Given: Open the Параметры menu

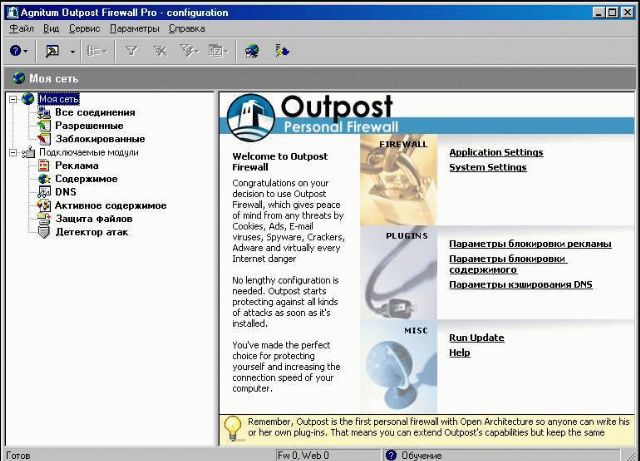Looking at the screenshot, I should pyautogui.click(x=134, y=29).
